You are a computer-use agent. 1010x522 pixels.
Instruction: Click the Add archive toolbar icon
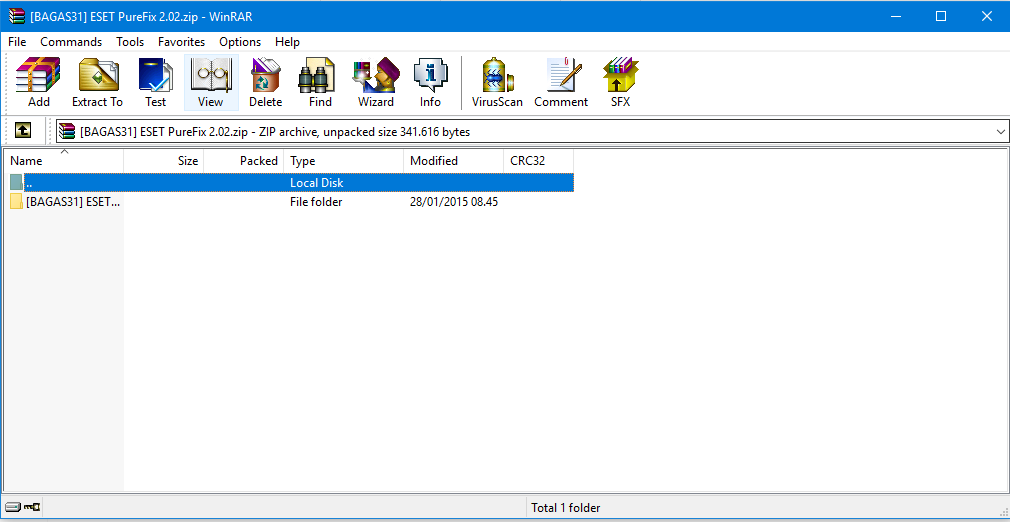[x=39, y=82]
